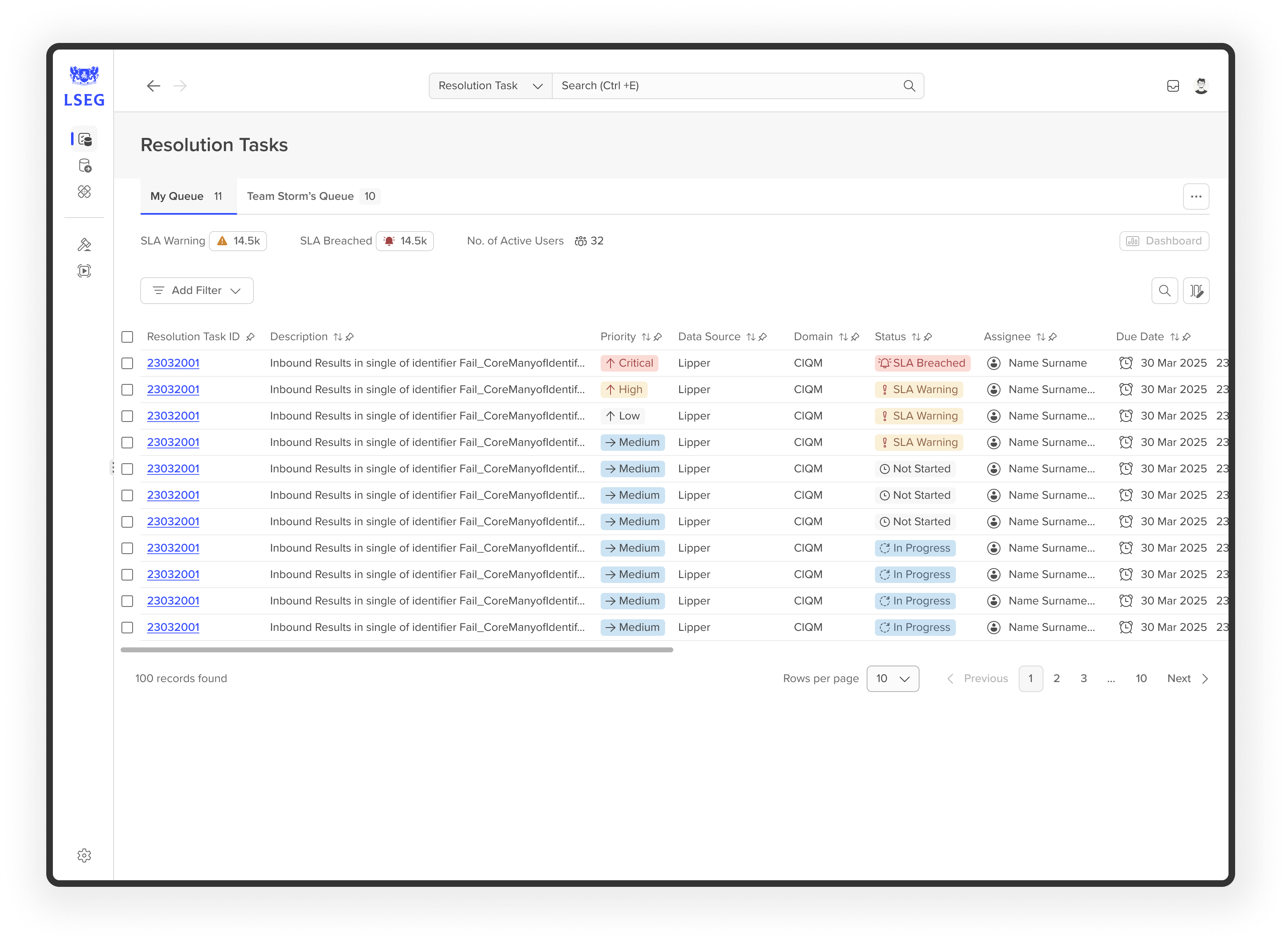Open the inbox icon at top right

(x=1174, y=85)
